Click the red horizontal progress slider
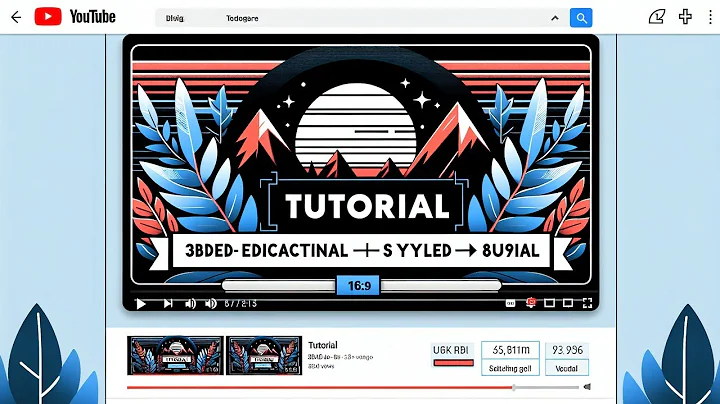This screenshot has width=720, height=404. coord(353,387)
